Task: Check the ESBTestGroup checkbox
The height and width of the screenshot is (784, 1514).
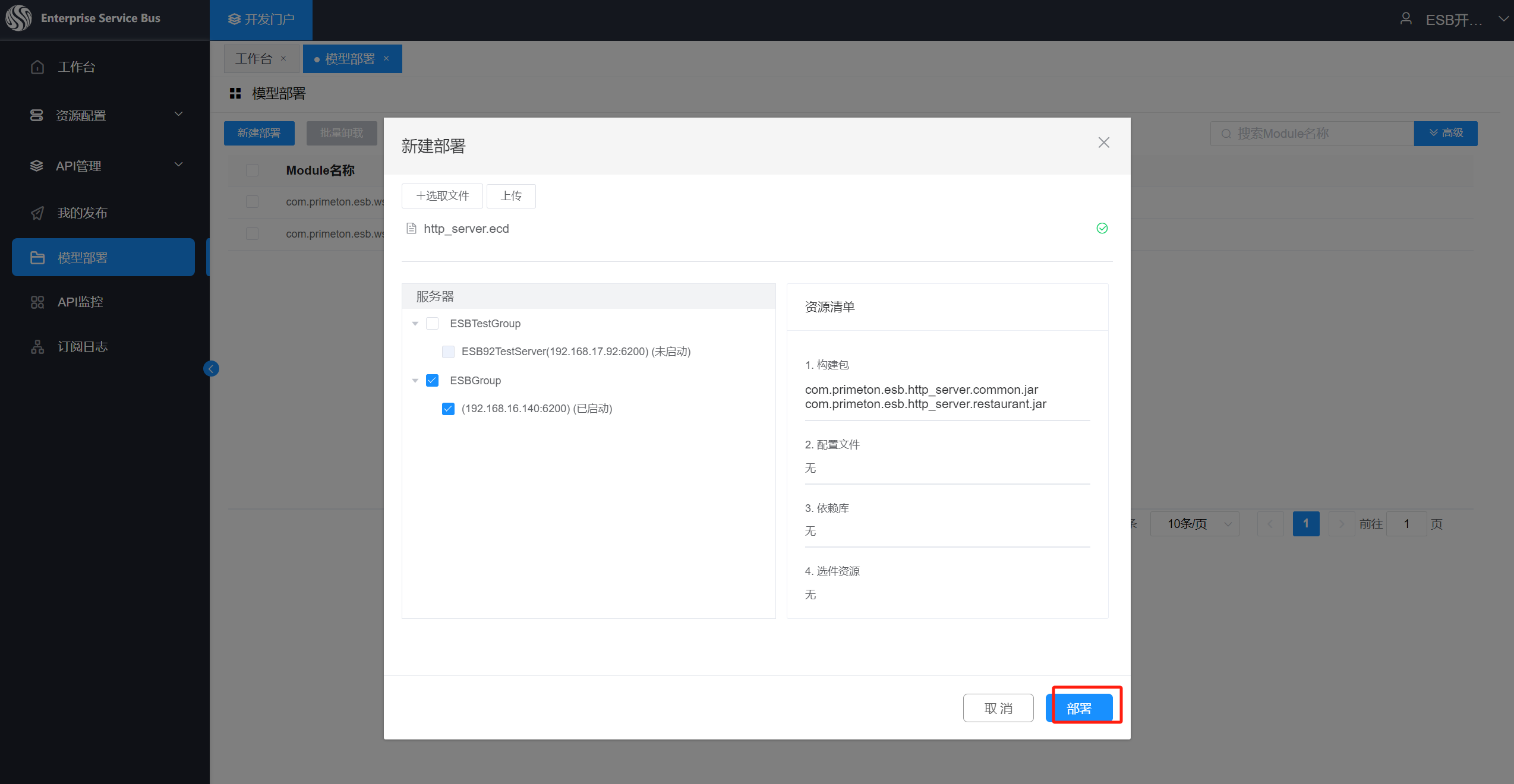Action: point(433,324)
